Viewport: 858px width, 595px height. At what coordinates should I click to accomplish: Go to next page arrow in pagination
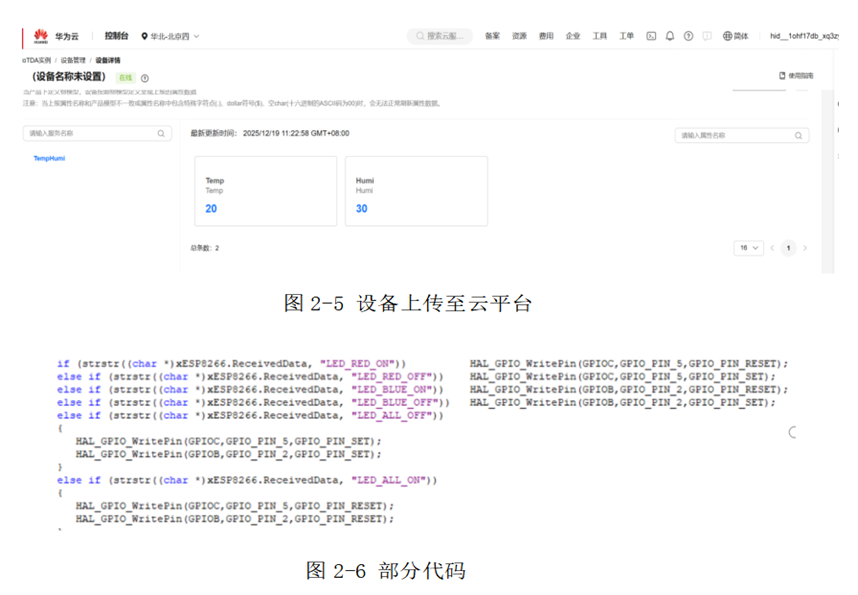click(x=805, y=248)
